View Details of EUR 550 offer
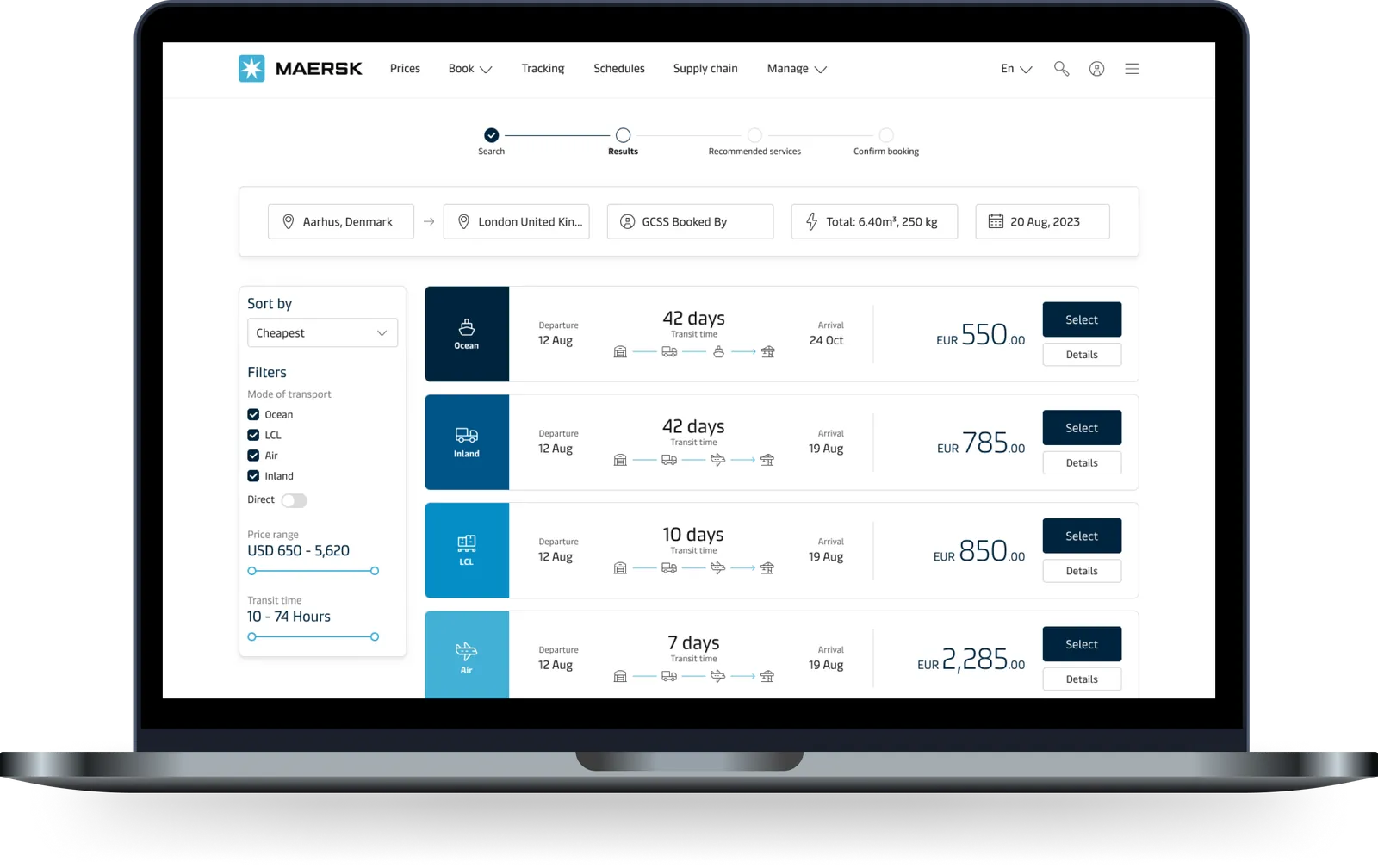 pos(1082,355)
